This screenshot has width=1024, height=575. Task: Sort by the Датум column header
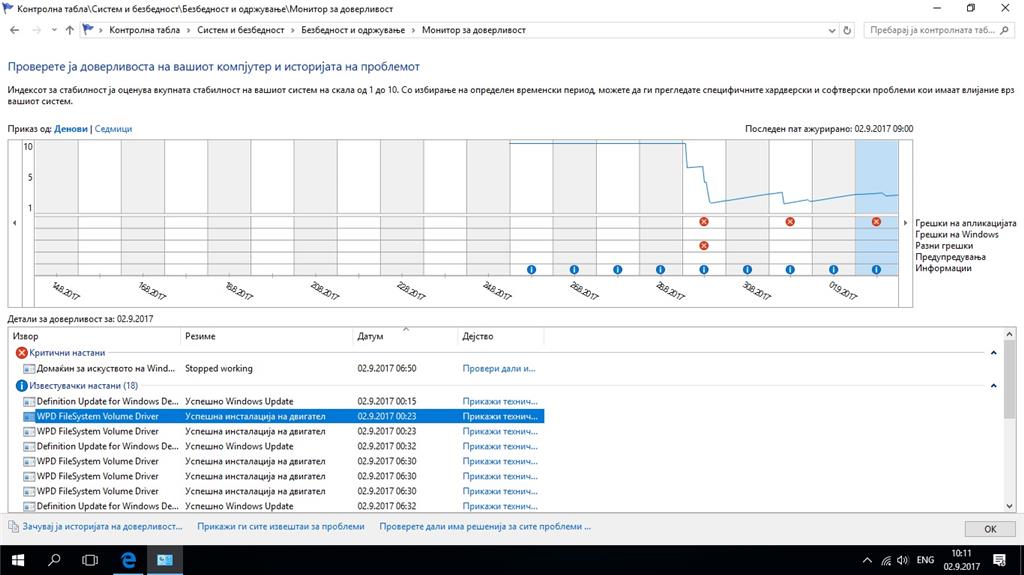[x=405, y=336]
